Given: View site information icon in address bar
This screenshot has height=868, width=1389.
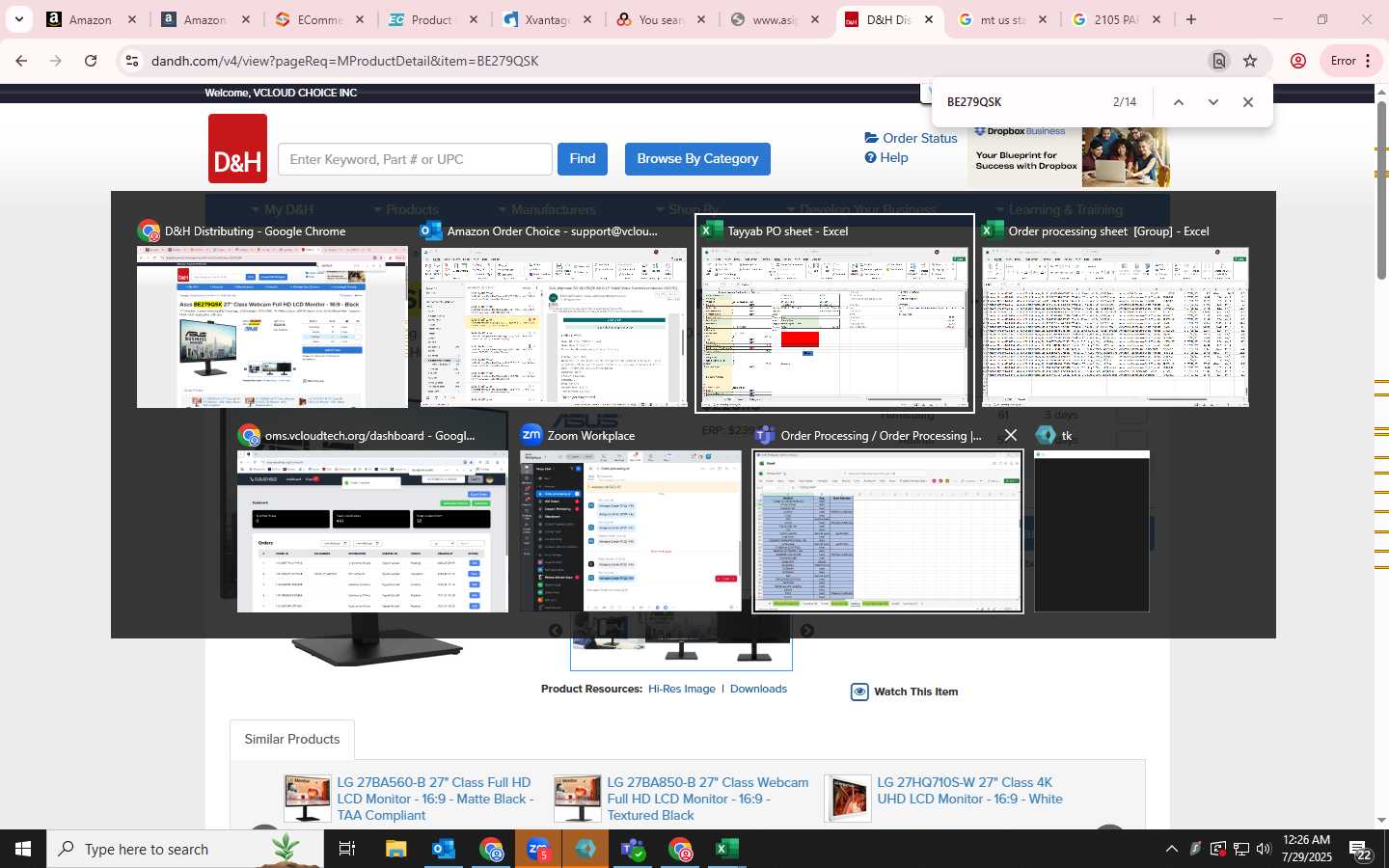Looking at the screenshot, I should [x=132, y=61].
